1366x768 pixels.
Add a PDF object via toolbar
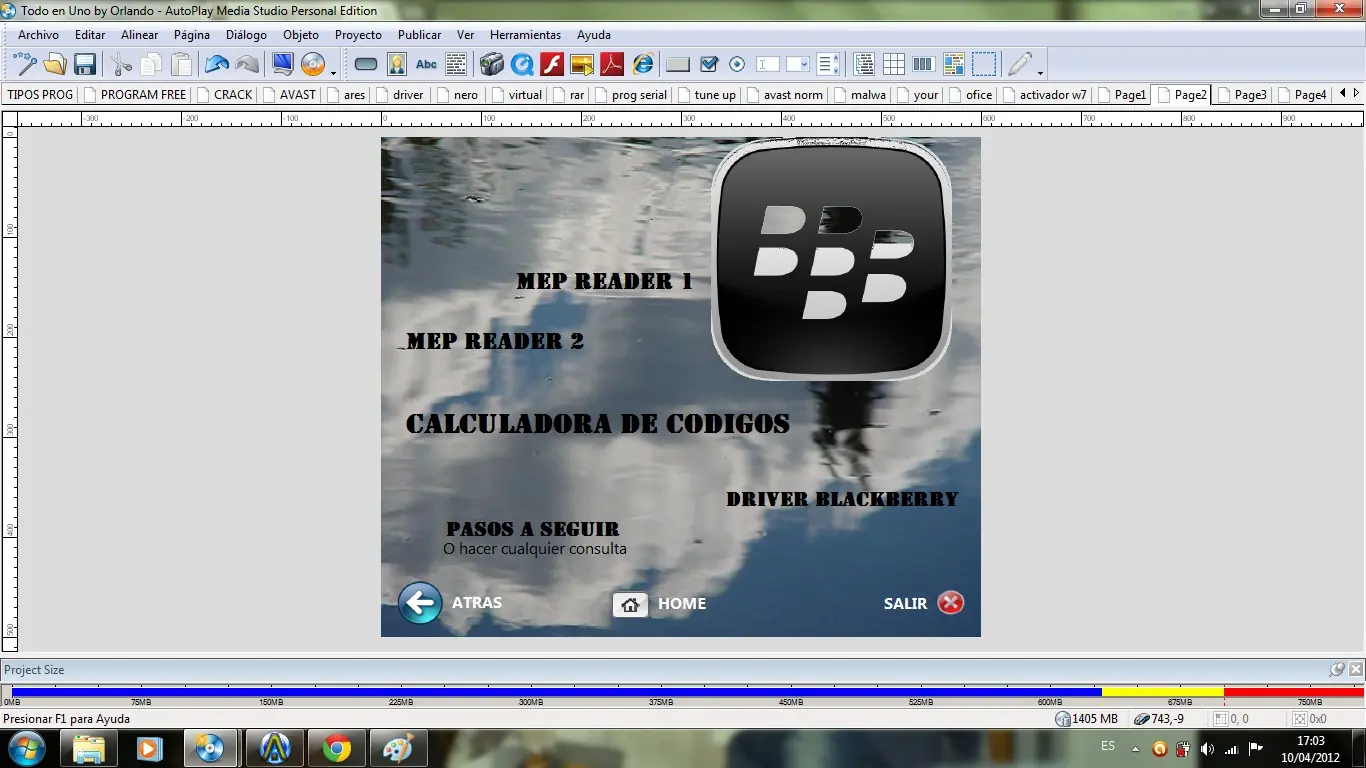pyautogui.click(x=611, y=65)
